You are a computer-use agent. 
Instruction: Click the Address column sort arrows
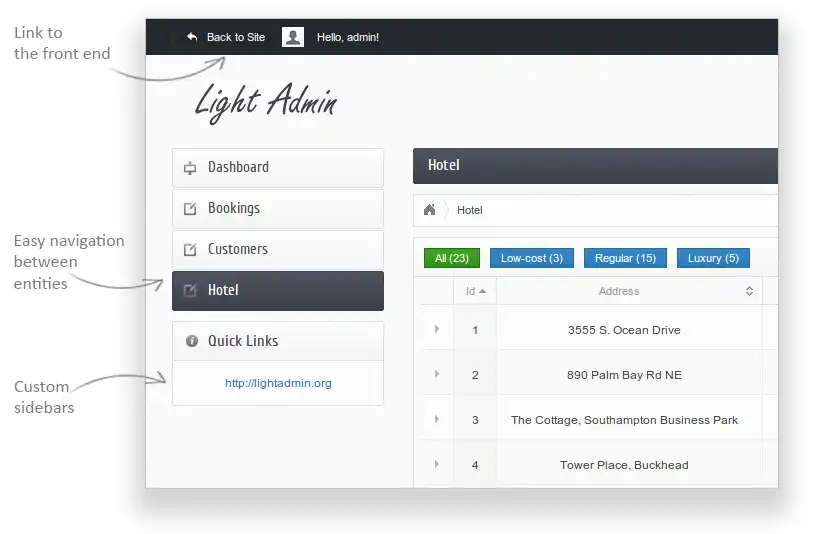[749, 291]
